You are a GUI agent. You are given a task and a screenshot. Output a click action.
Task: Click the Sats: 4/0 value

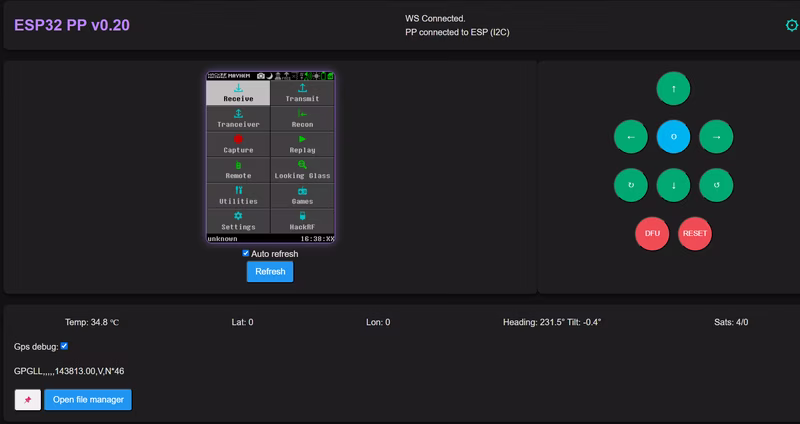(731, 322)
